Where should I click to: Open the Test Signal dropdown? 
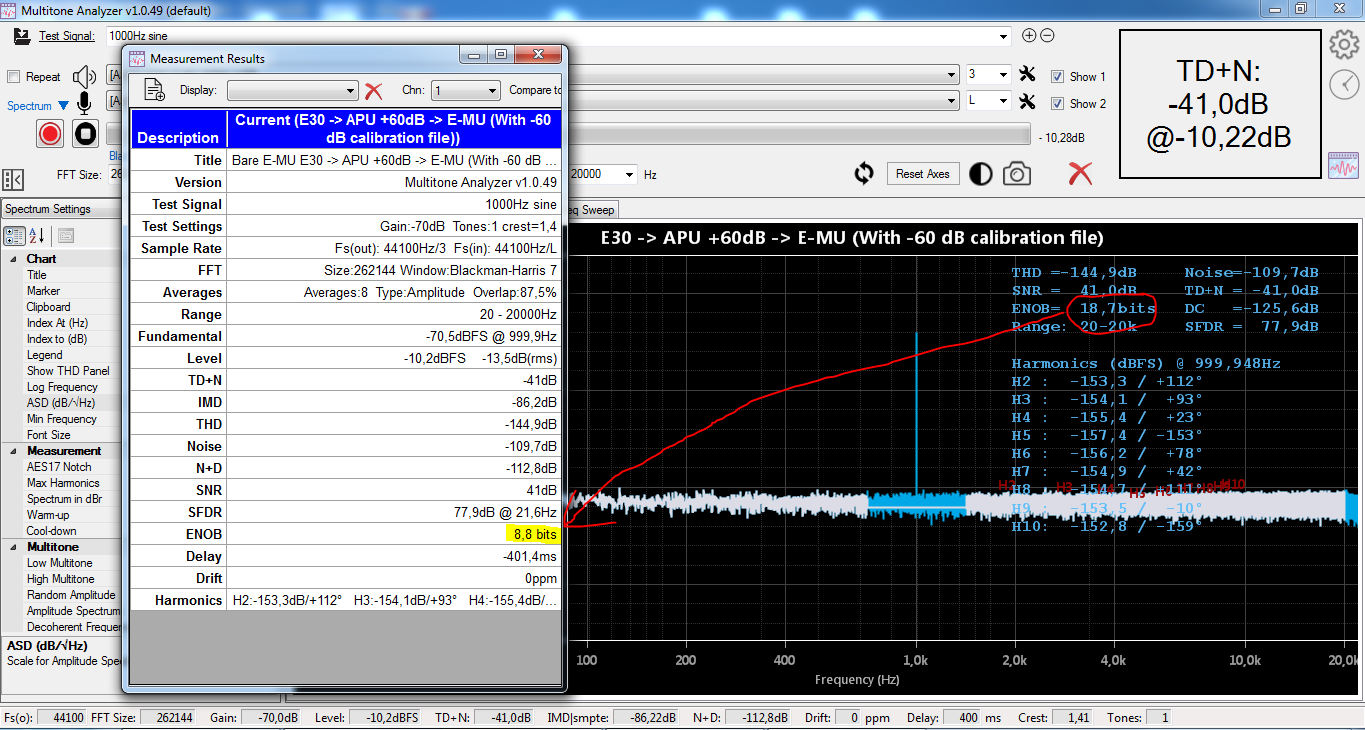[x=1004, y=36]
